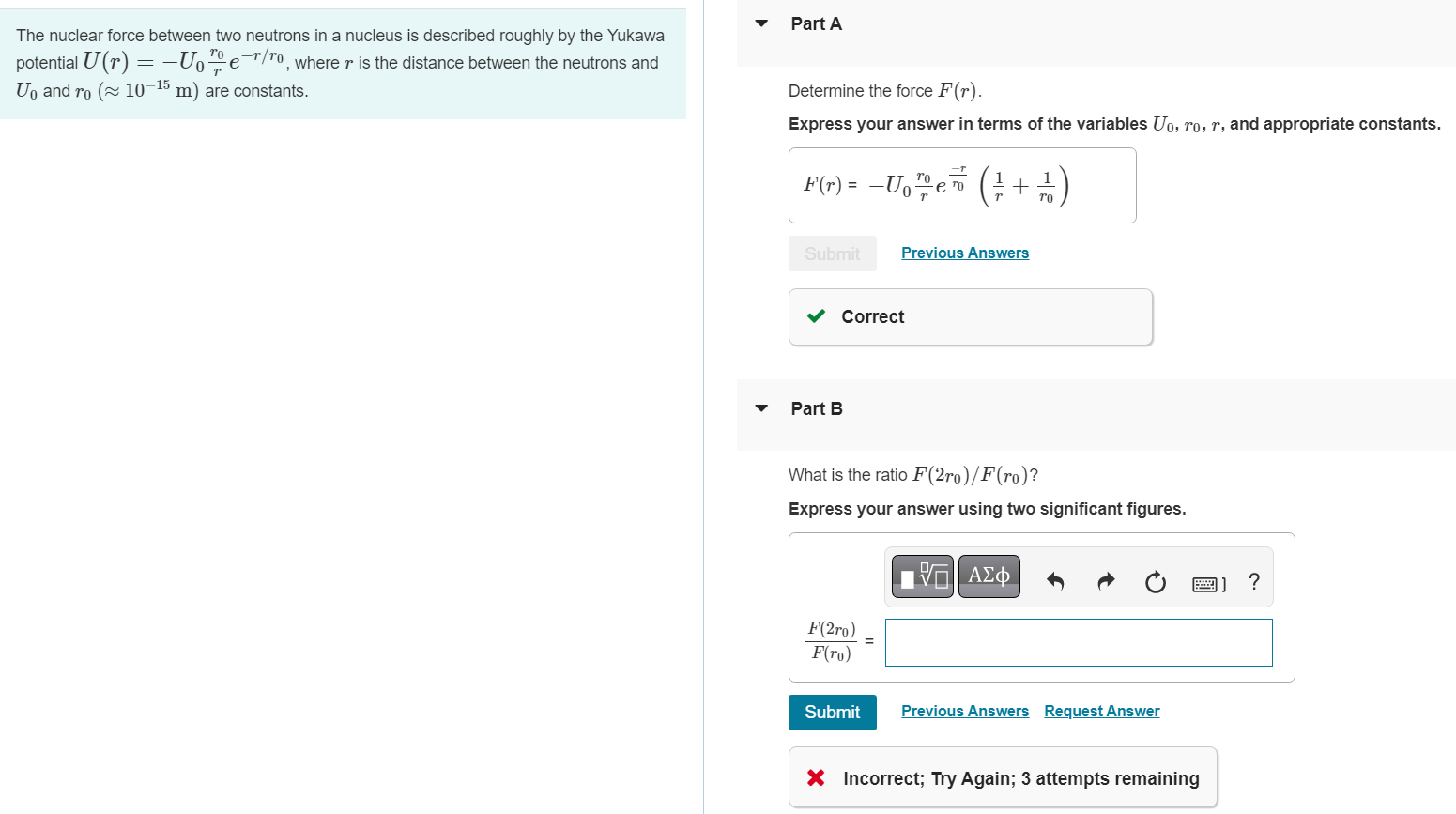
Task: Collapse the Part B section
Action: 760,407
